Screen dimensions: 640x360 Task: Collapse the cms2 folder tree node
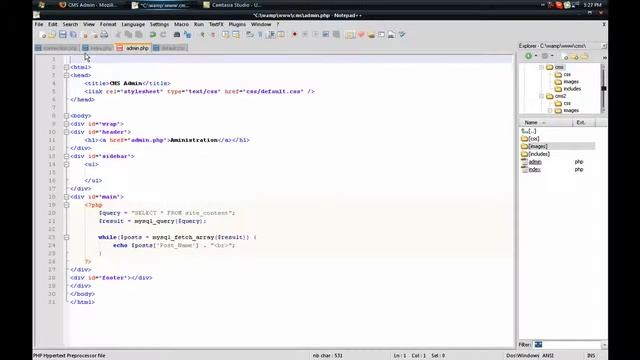point(541,96)
